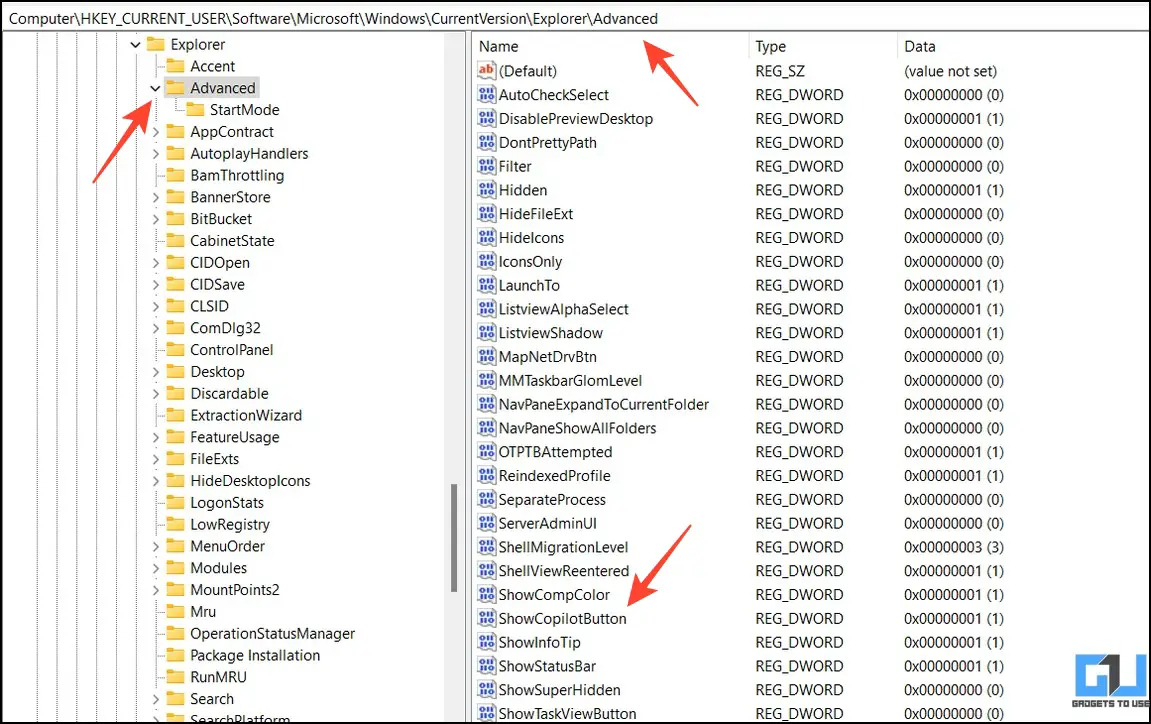Select the BitBucket key
This screenshot has height=724, width=1151.
pyautogui.click(x=221, y=219)
